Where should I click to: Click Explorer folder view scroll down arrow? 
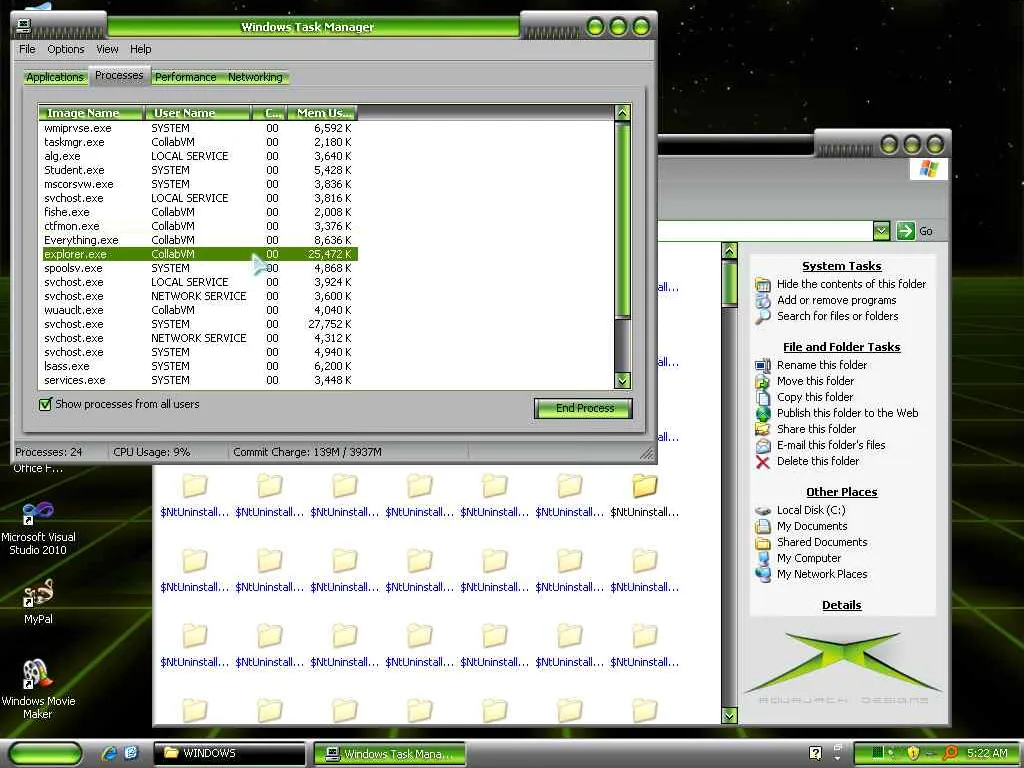point(729,716)
